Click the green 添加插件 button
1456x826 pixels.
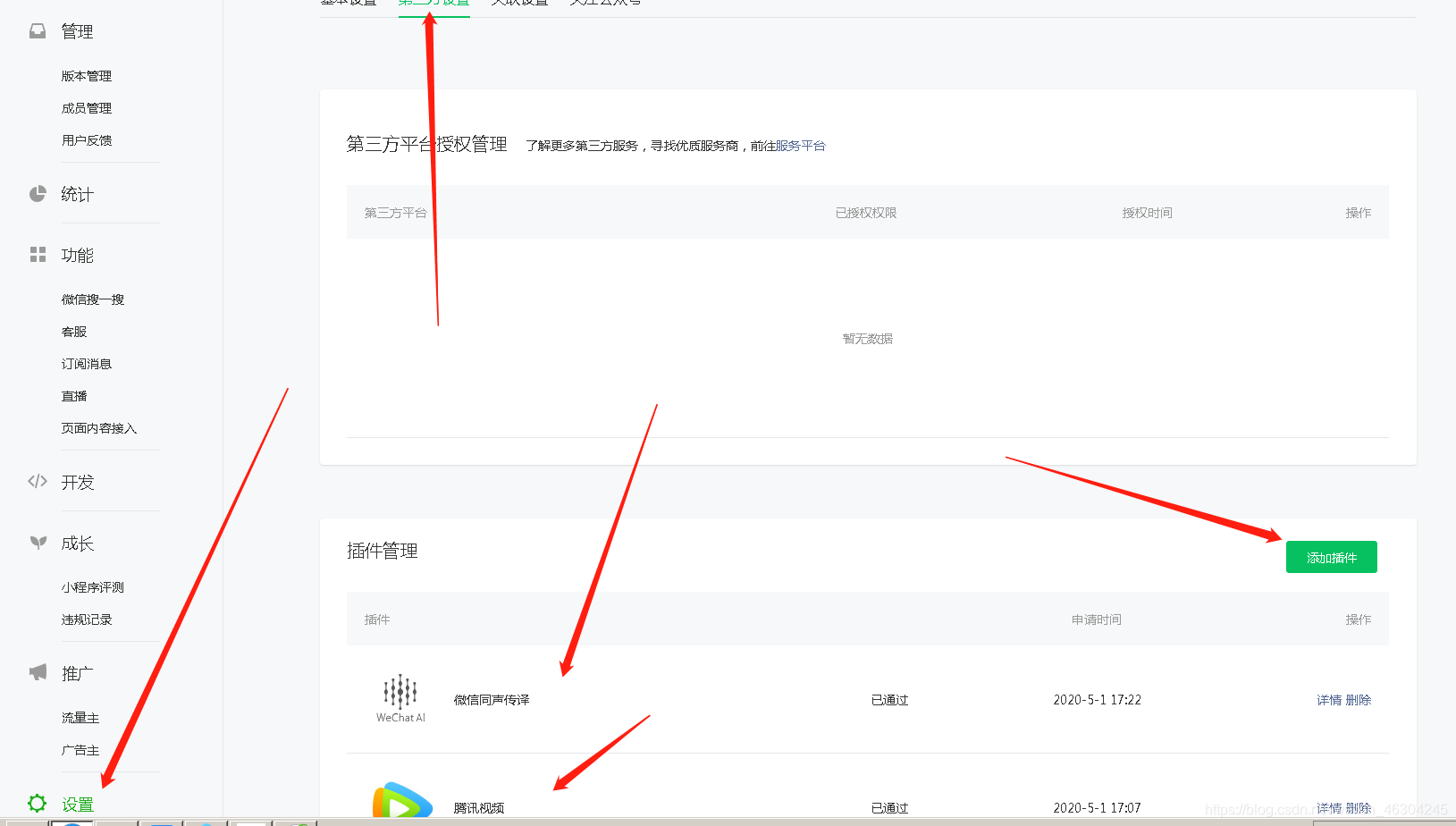pyautogui.click(x=1332, y=557)
